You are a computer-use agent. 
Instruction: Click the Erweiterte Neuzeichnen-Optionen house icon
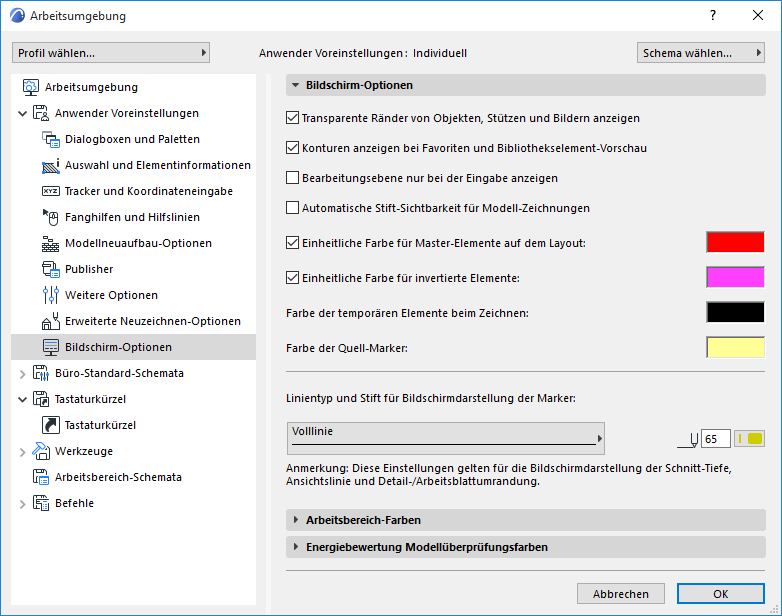pyautogui.click(x=50, y=321)
